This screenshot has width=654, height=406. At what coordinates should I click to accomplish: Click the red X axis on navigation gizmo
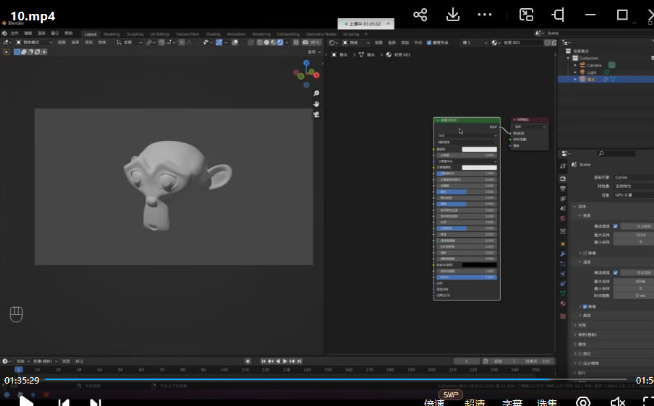coord(317,75)
